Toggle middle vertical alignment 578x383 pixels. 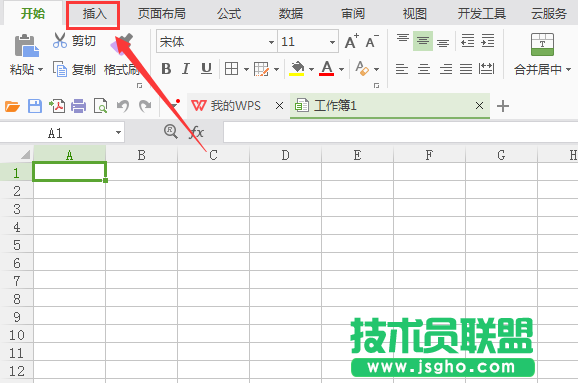(423, 41)
